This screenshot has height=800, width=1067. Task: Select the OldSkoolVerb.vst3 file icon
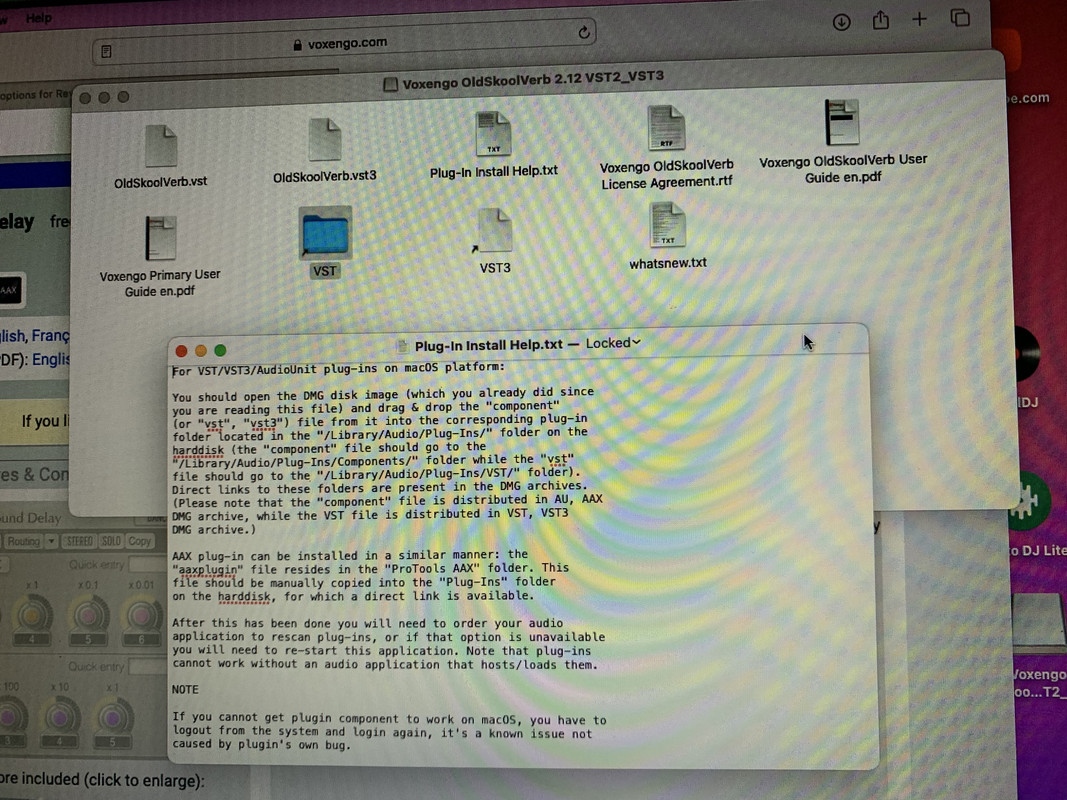[325, 140]
